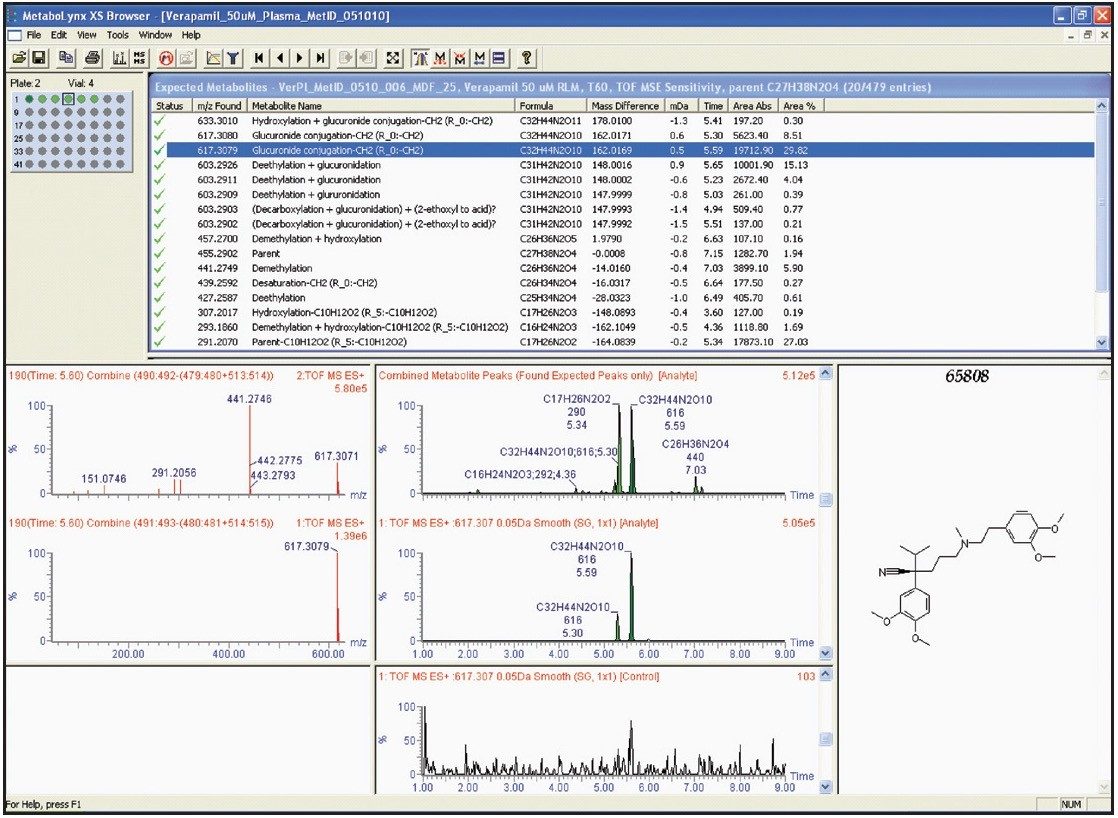Sort by the Area % column header
Image resolution: width=1118 pixels, height=818 pixels.
click(x=800, y=106)
